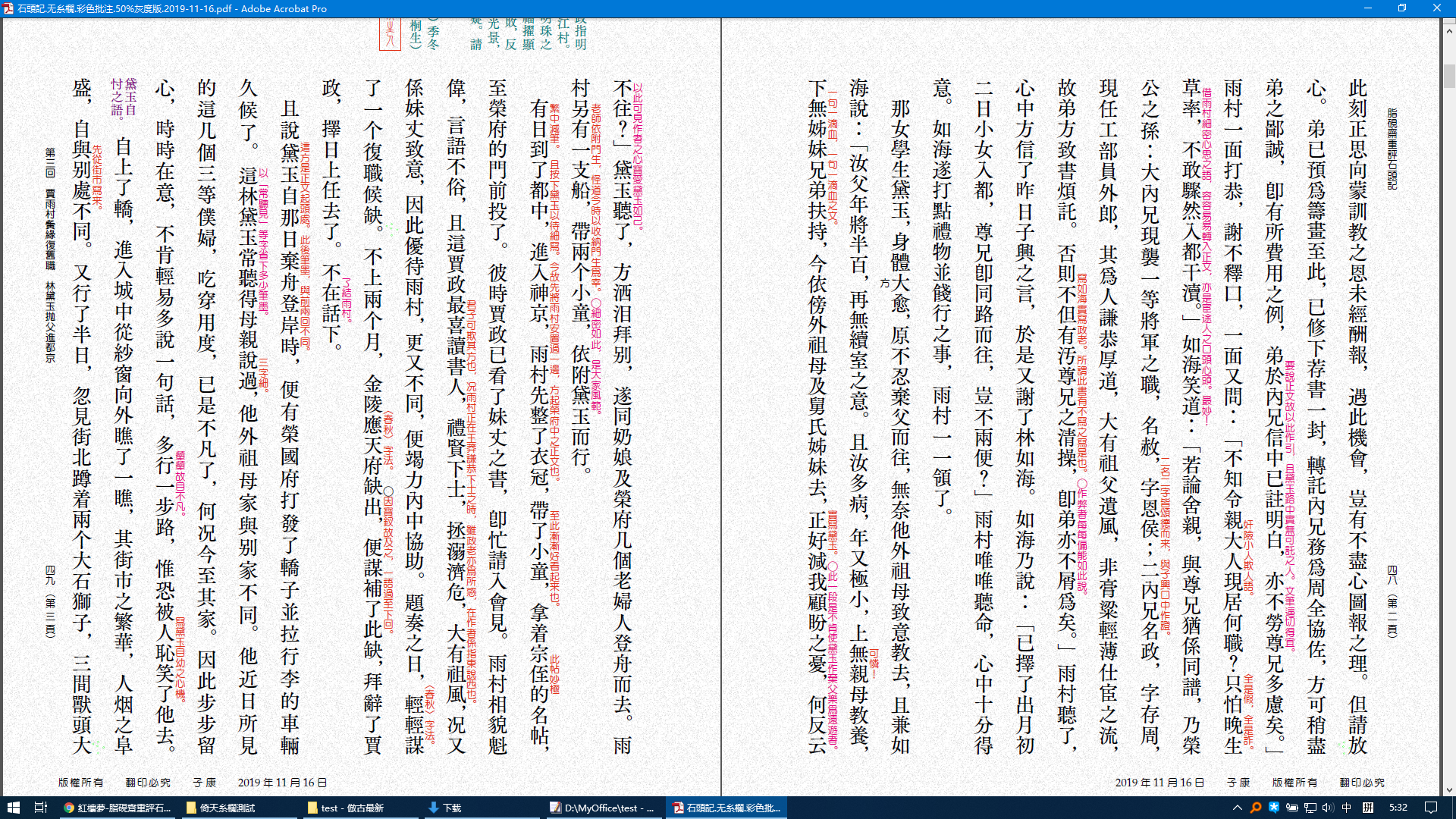Click the column starting 且說黛玉自那日棄舟
Viewport: 1456px width, 819px height.
pyautogui.click(x=290, y=426)
